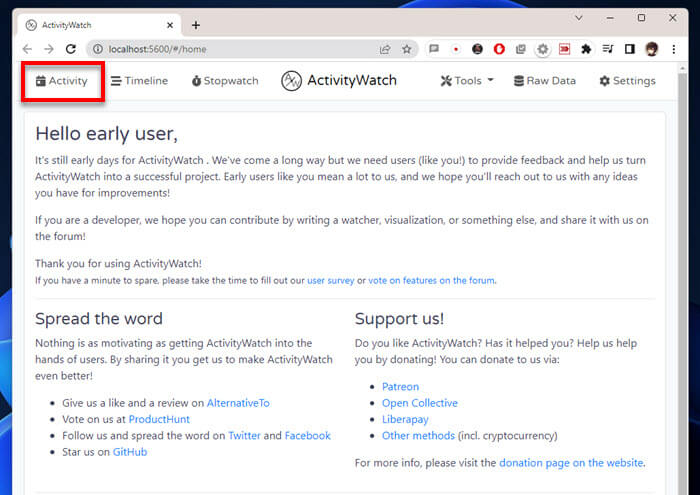Share this page icon in address bar
The height and width of the screenshot is (495, 700).
(385, 49)
